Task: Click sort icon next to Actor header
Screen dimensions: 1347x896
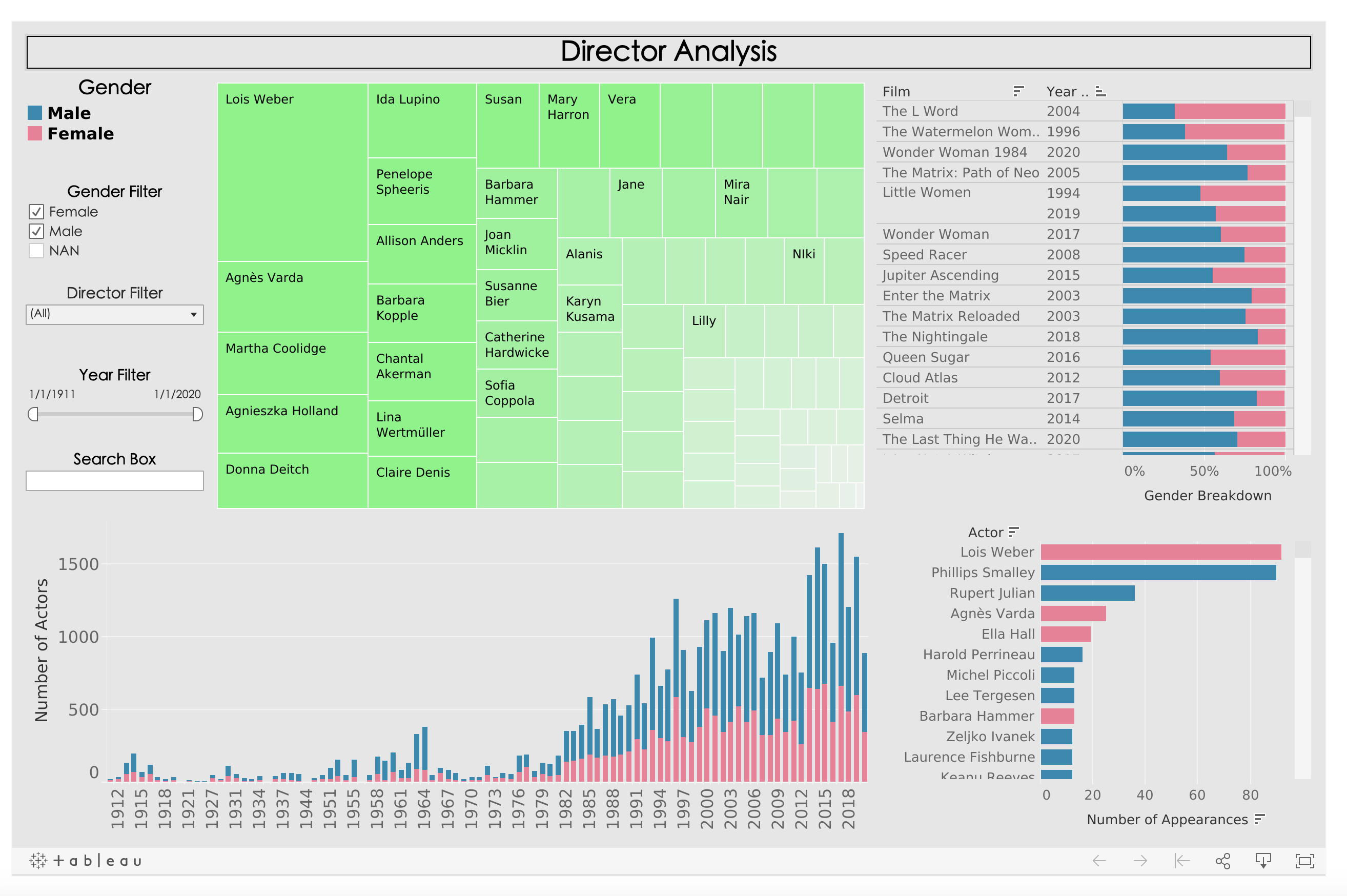Action: pyautogui.click(x=1013, y=532)
